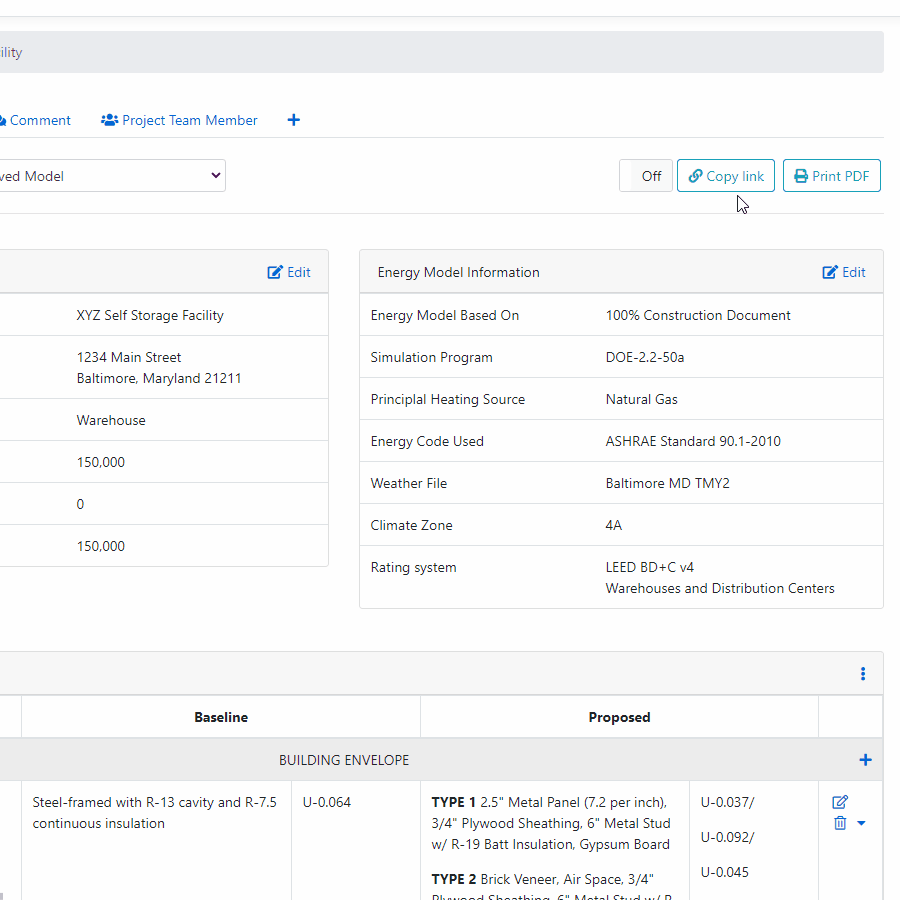The width and height of the screenshot is (900, 900).
Task: Click the BUILDING ENVELOPE section header
Action: tap(344, 760)
